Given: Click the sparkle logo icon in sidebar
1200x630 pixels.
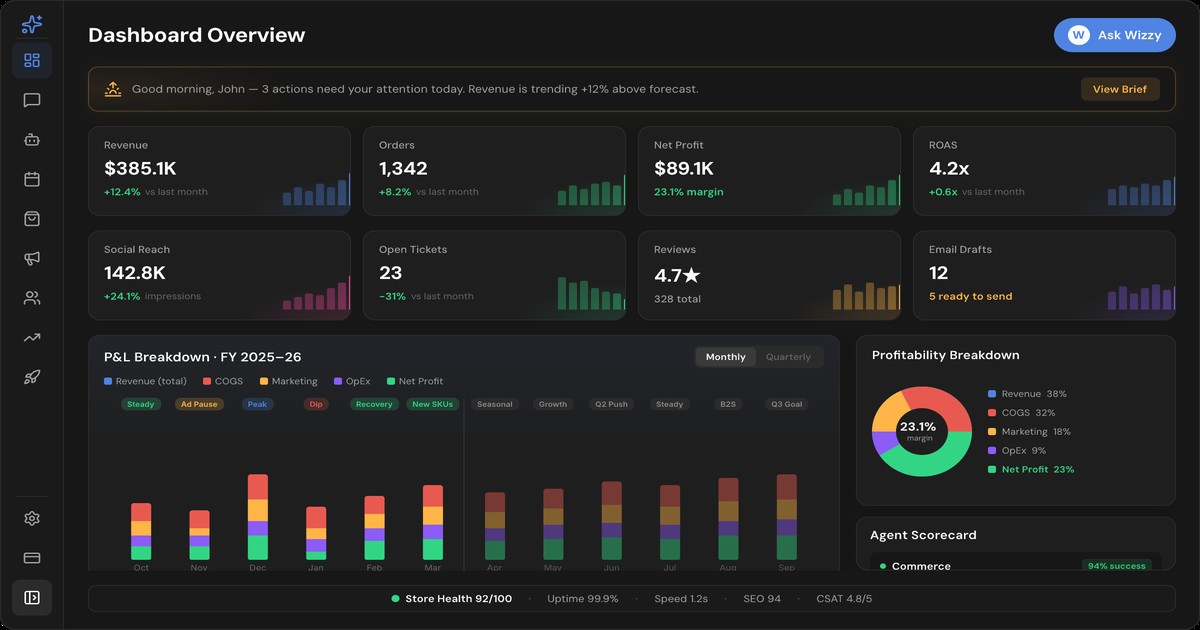Looking at the screenshot, I should click(x=32, y=24).
